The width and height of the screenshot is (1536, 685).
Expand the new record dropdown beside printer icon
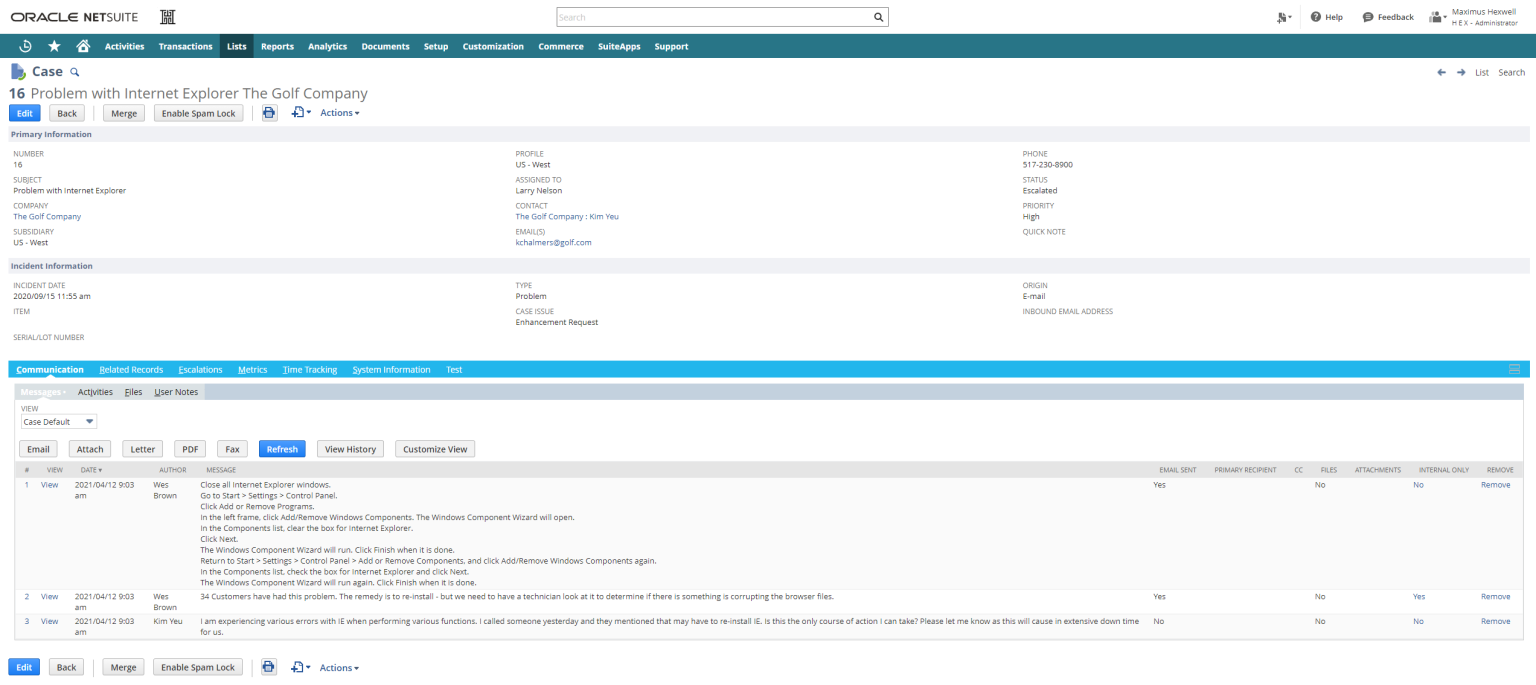coord(300,112)
